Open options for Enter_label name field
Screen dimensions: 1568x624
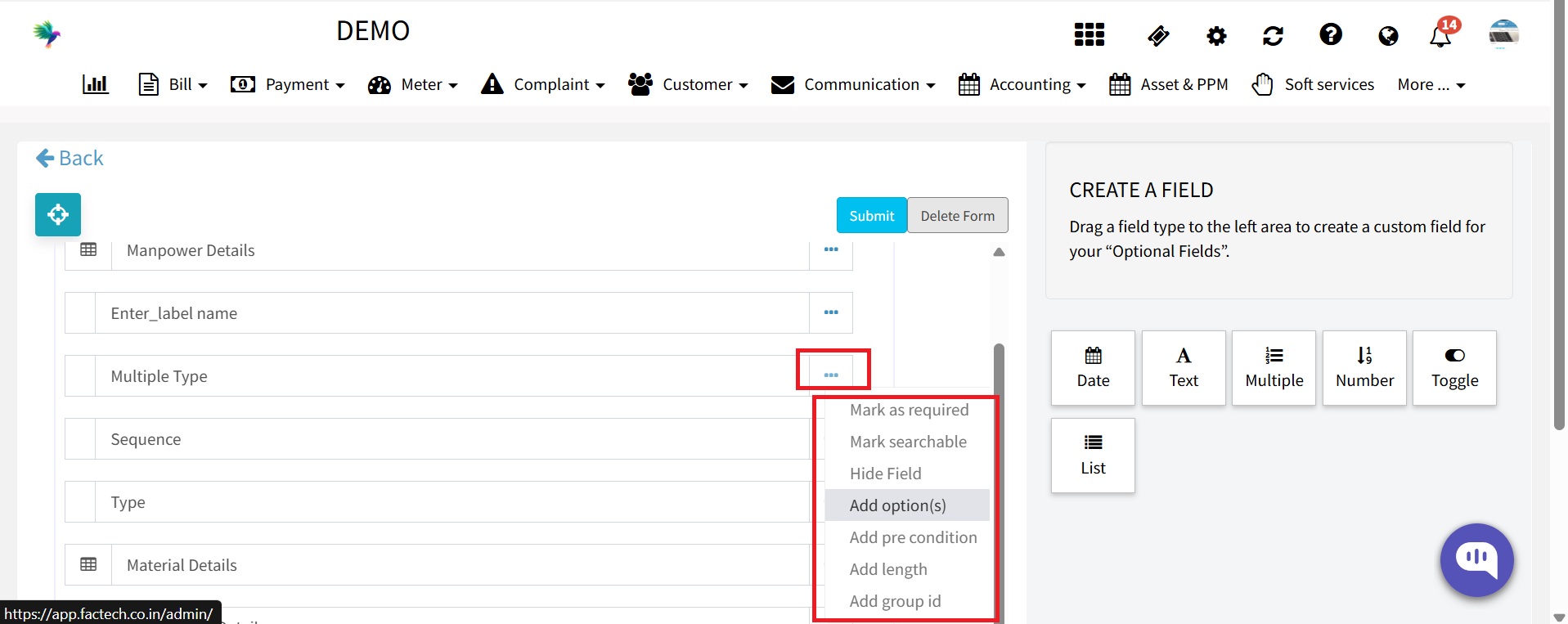pyautogui.click(x=831, y=312)
